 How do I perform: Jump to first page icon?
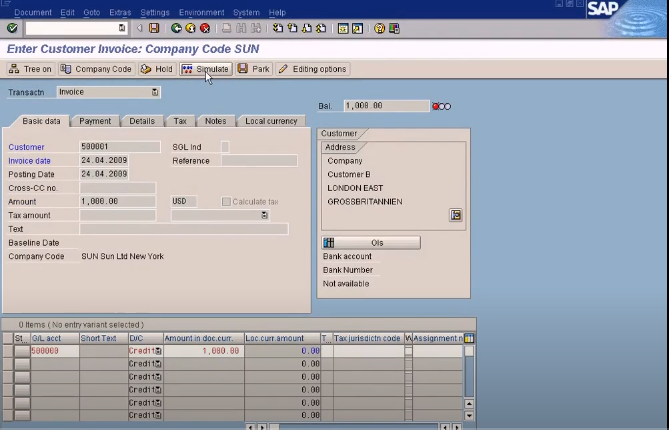(x=278, y=28)
